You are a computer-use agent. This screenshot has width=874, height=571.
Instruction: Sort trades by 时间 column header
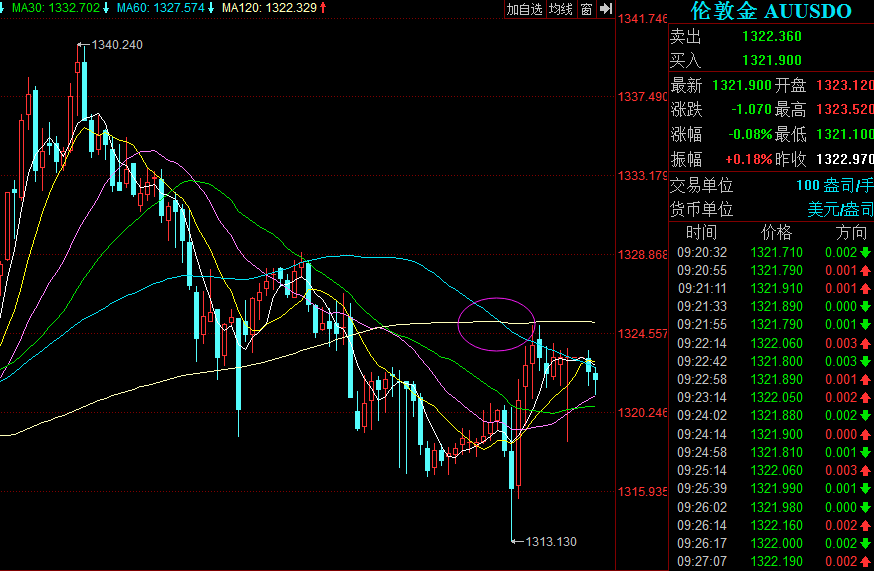point(702,233)
